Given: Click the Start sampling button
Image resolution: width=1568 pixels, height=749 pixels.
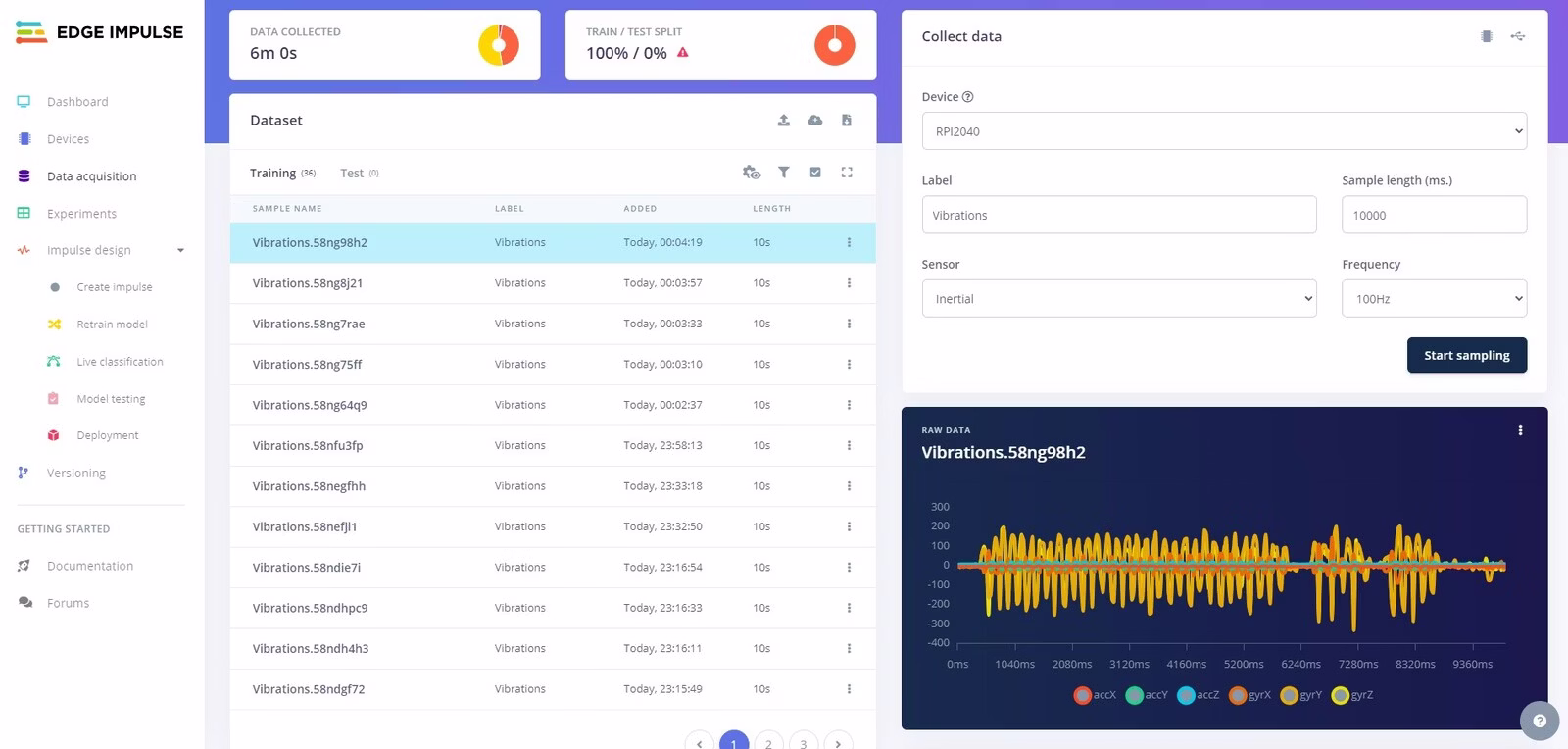Looking at the screenshot, I should click(x=1467, y=355).
